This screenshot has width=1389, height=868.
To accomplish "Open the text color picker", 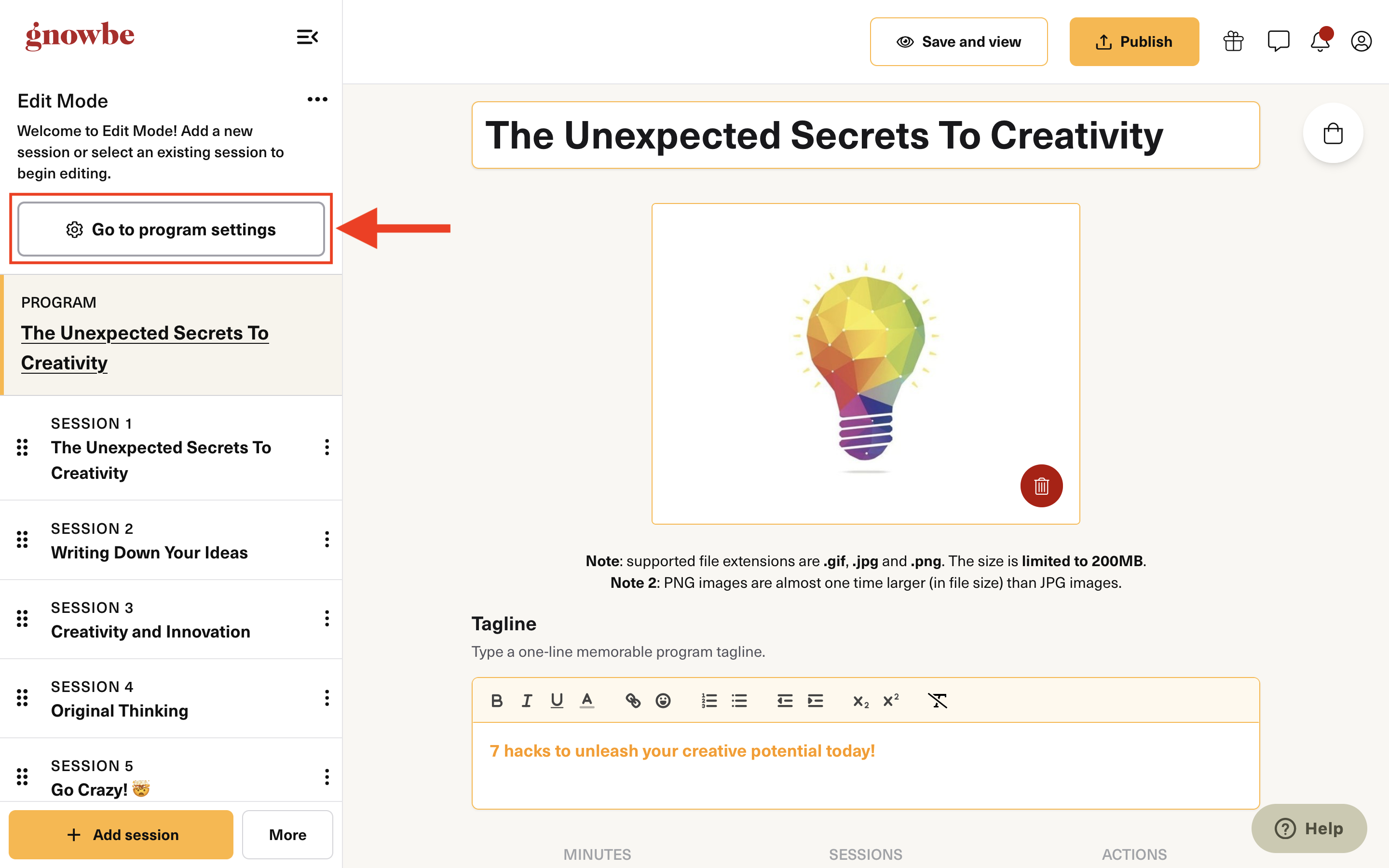I will (x=586, y=701).
